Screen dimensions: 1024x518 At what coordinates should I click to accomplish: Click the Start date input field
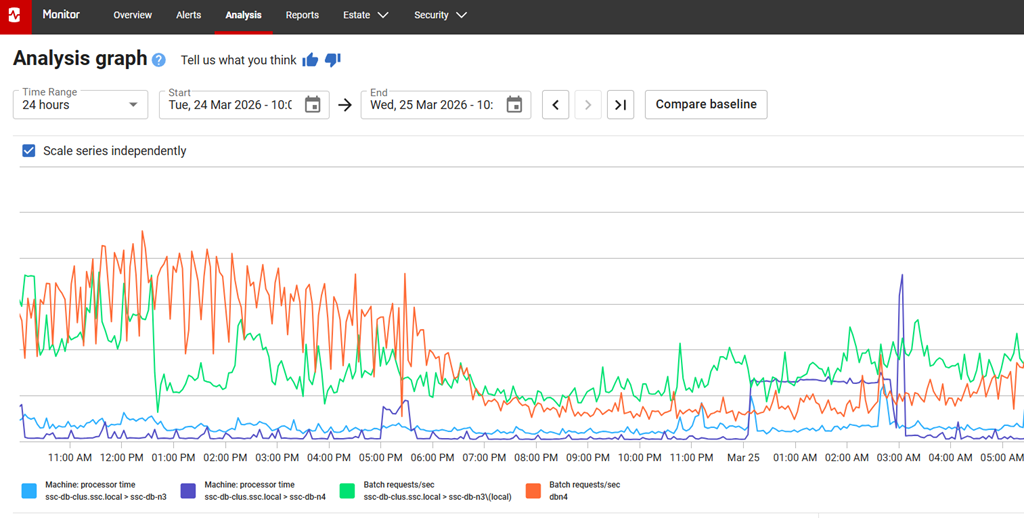(x=230, y=105)
